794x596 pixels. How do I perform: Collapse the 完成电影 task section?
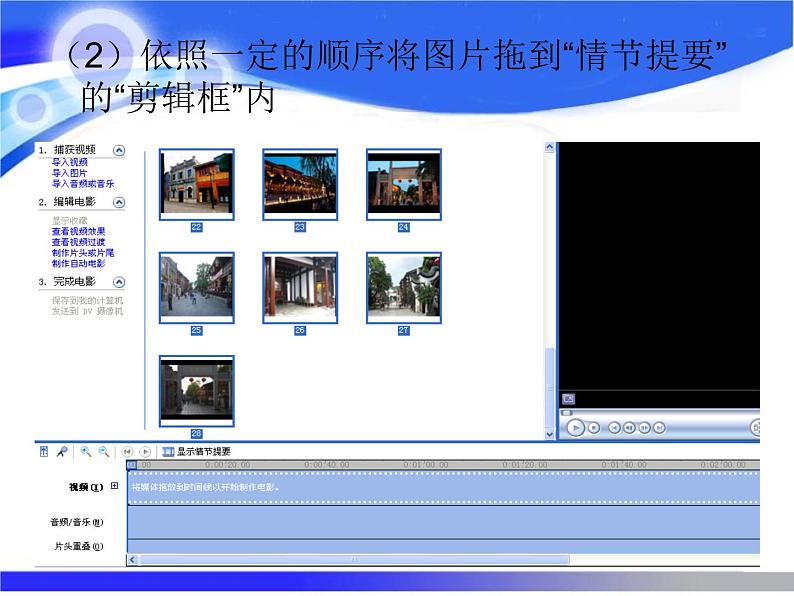click(119, 282)
